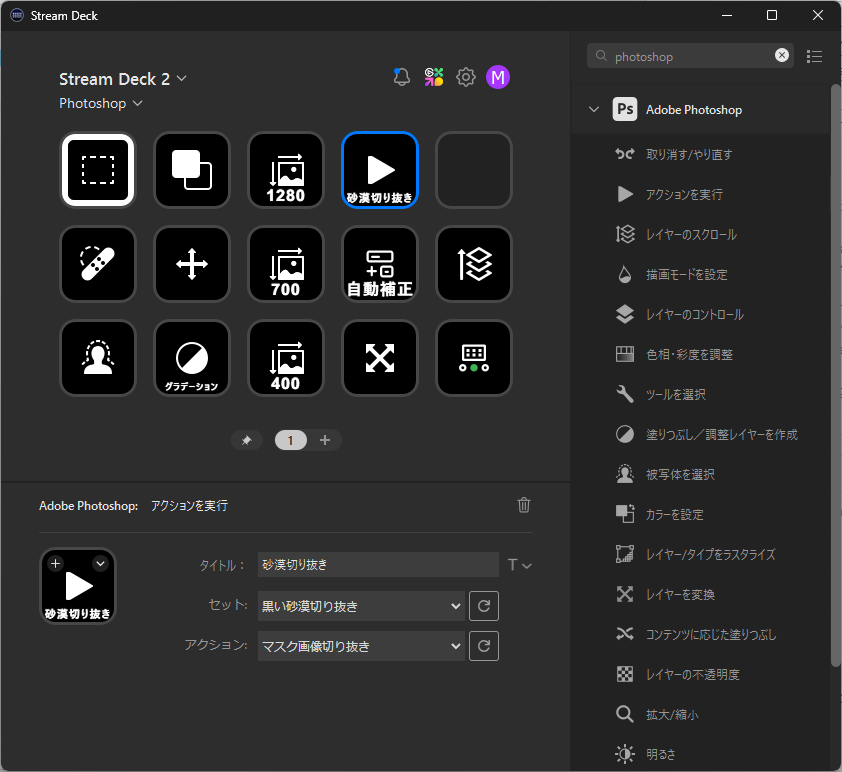Collapse the Adobe Photoshop category

[x=594, y=110]
